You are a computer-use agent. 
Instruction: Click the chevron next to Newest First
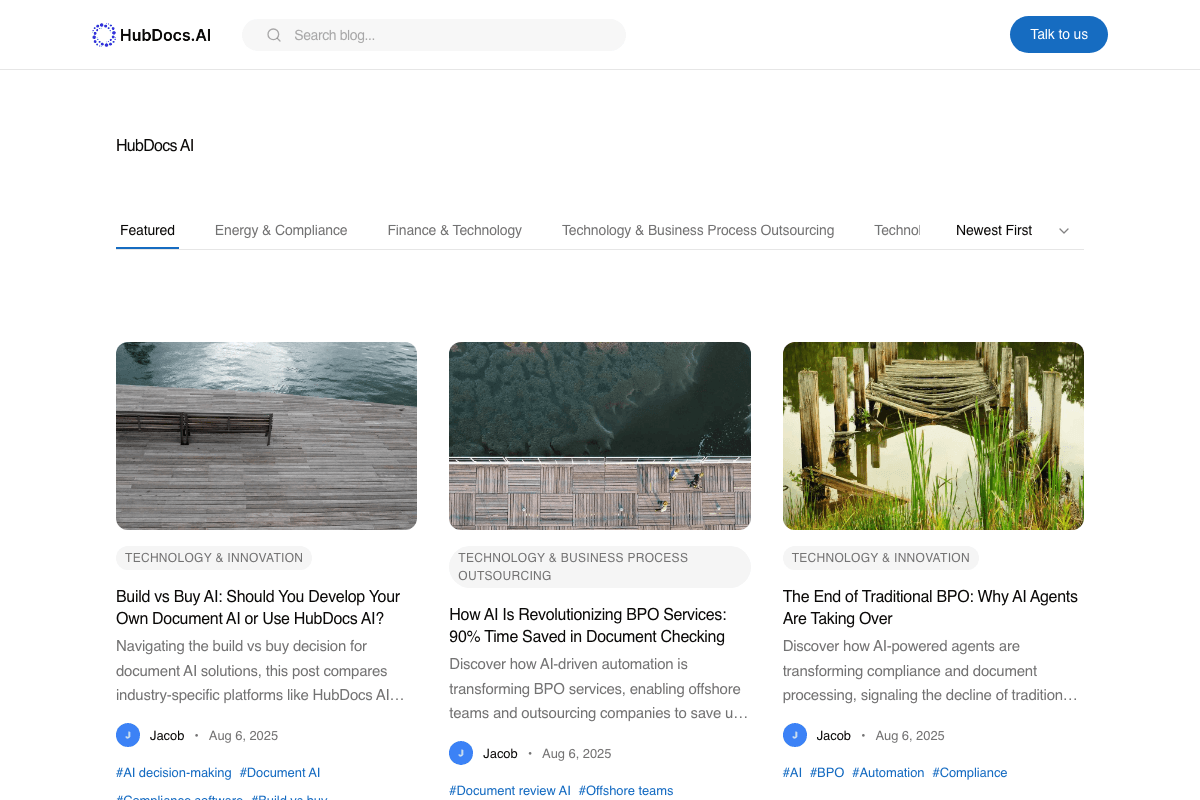(x=1064, y=230)
